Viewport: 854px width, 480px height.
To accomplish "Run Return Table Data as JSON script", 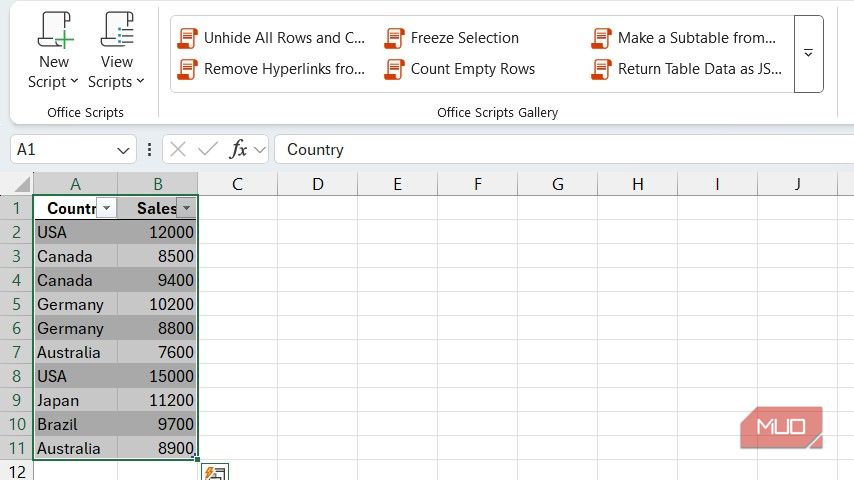I will point(687,69).
